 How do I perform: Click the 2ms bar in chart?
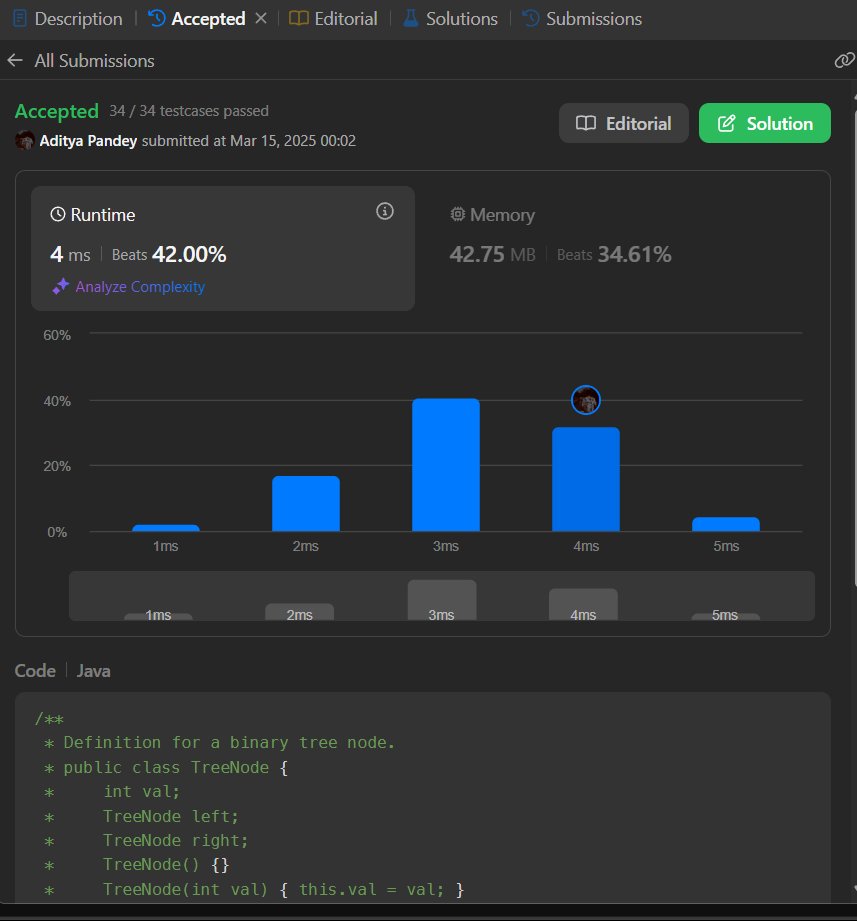pos(305,504)
